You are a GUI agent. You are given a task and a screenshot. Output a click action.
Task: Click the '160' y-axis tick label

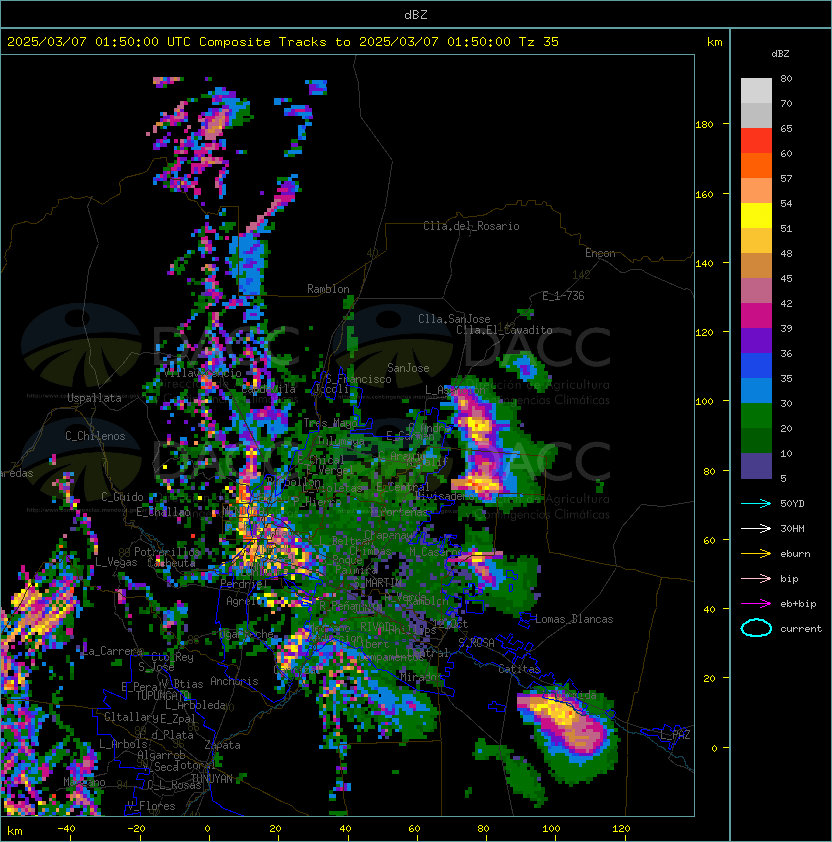(704, 194)
